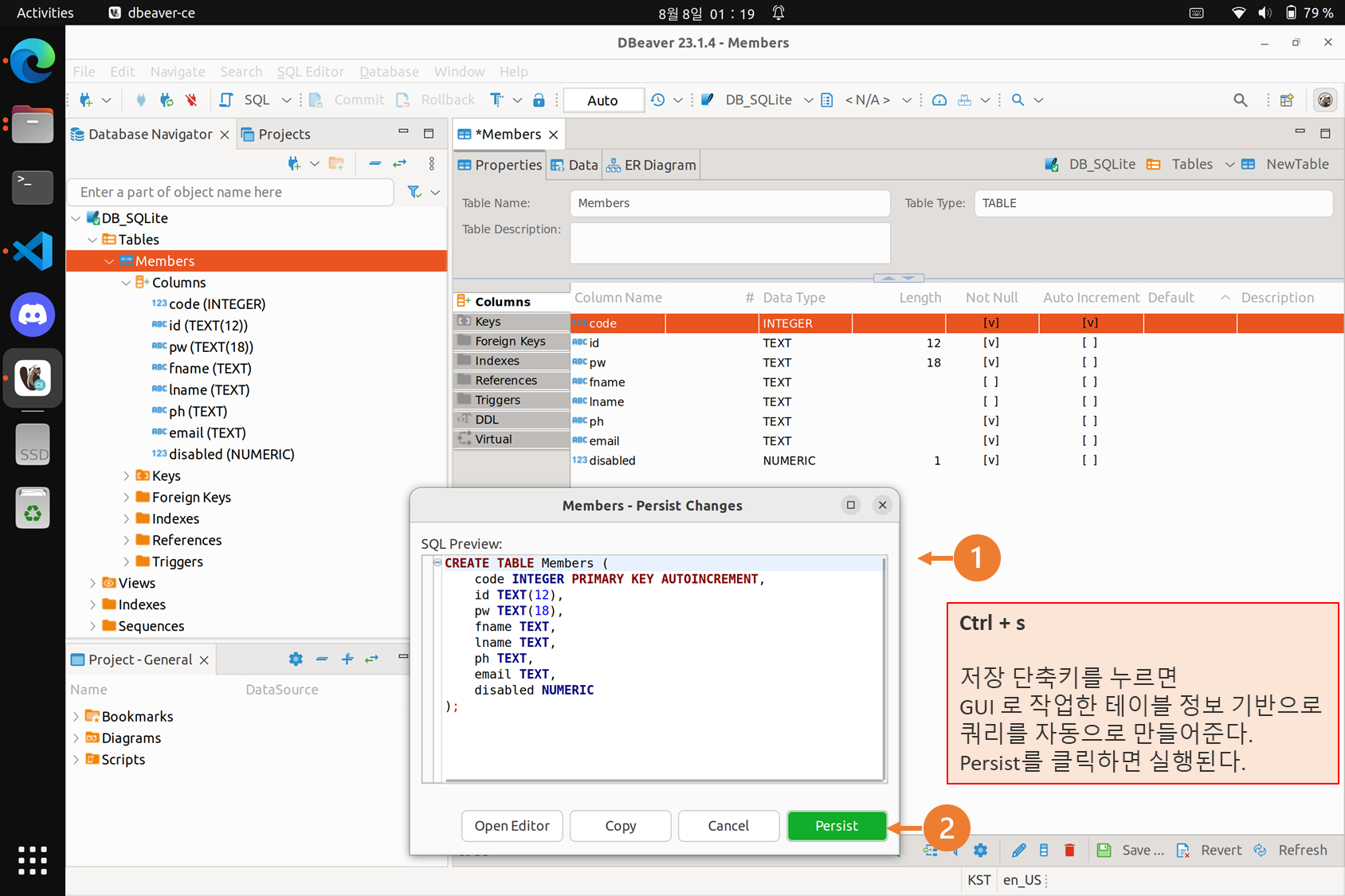Click the Persist button
Viewport: 1345px width, 896px height.
[837, 826]
